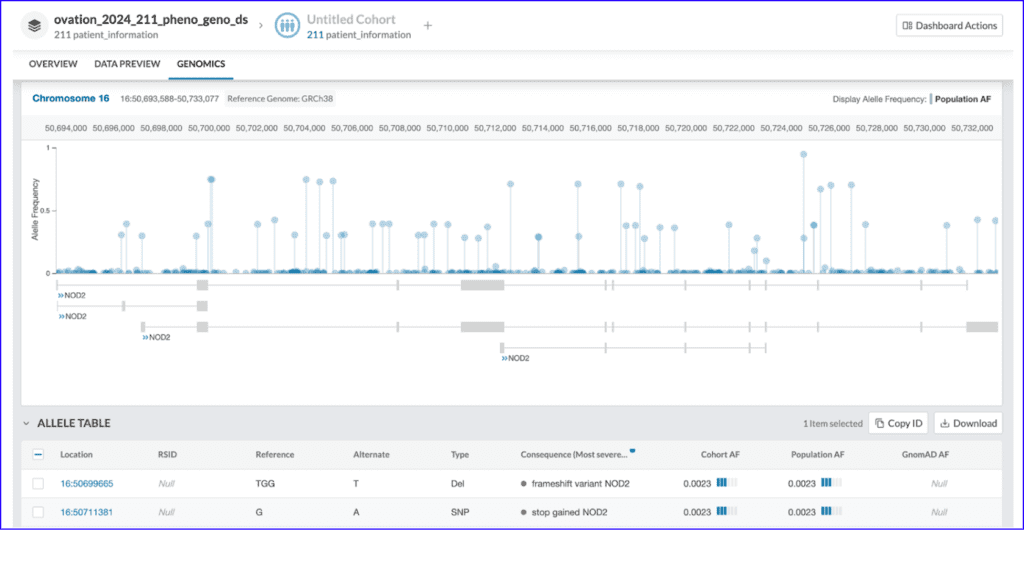Screen dimensions: 1024x570
Task: Open location link 16:50711381
Action: [x=86, y=513]
